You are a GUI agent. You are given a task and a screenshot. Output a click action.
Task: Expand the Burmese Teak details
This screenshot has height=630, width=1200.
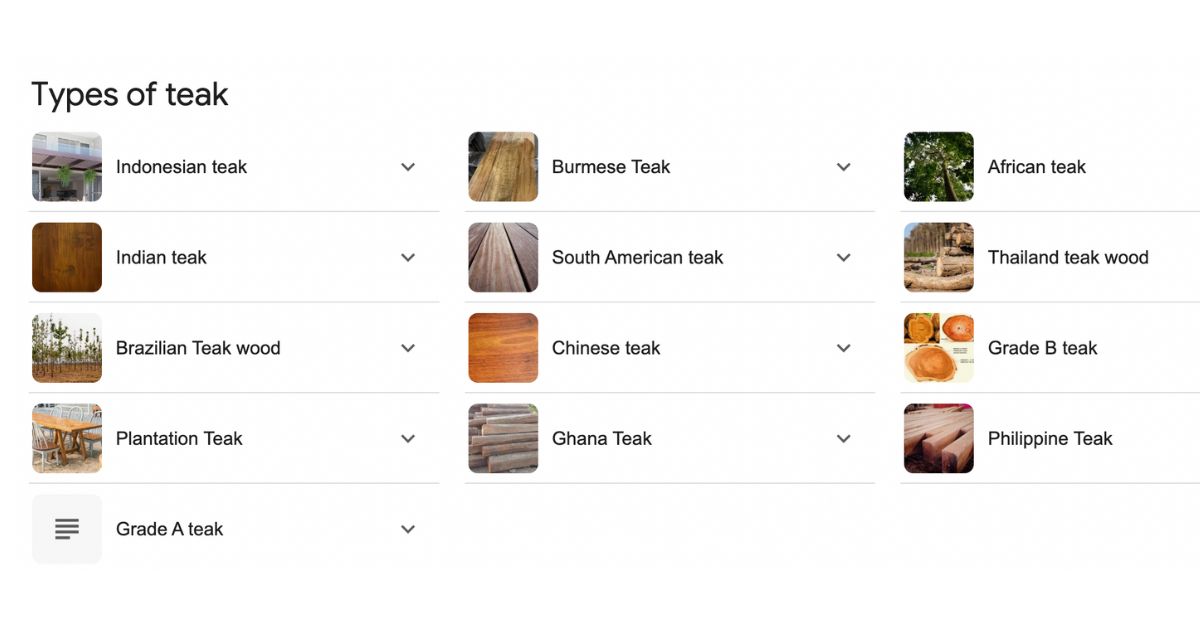[843, 166]
